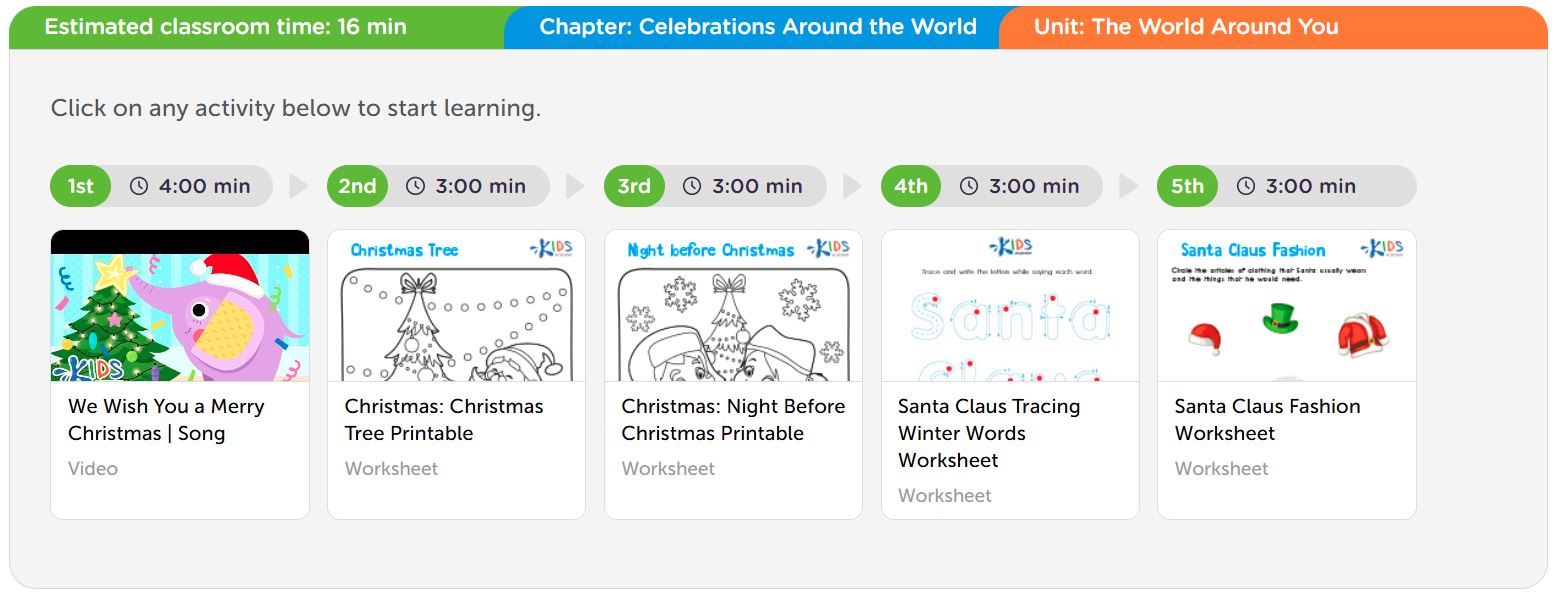Open the Chapter: Celebrations Around the World tab
The image size is (1556, 595).
pyautogui.click(x=757, y=27)
